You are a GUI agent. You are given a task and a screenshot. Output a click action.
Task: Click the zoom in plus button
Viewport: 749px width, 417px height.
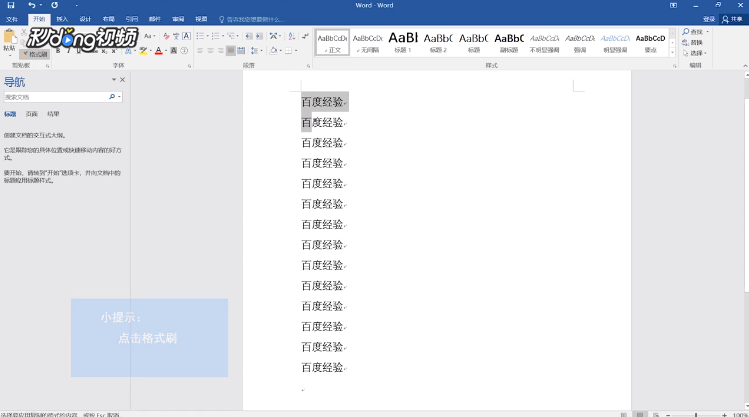click(724, 415)
